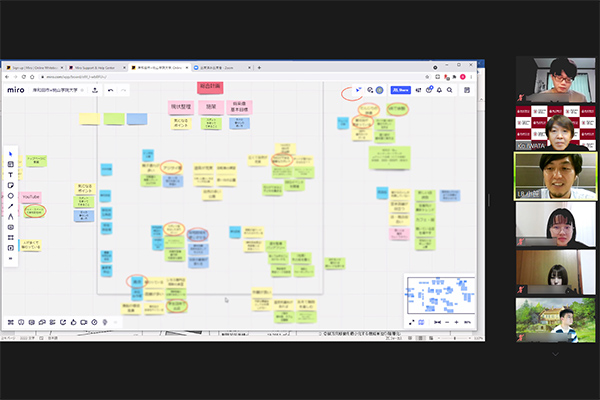Star the Miro board title

(x=82, y=90)
